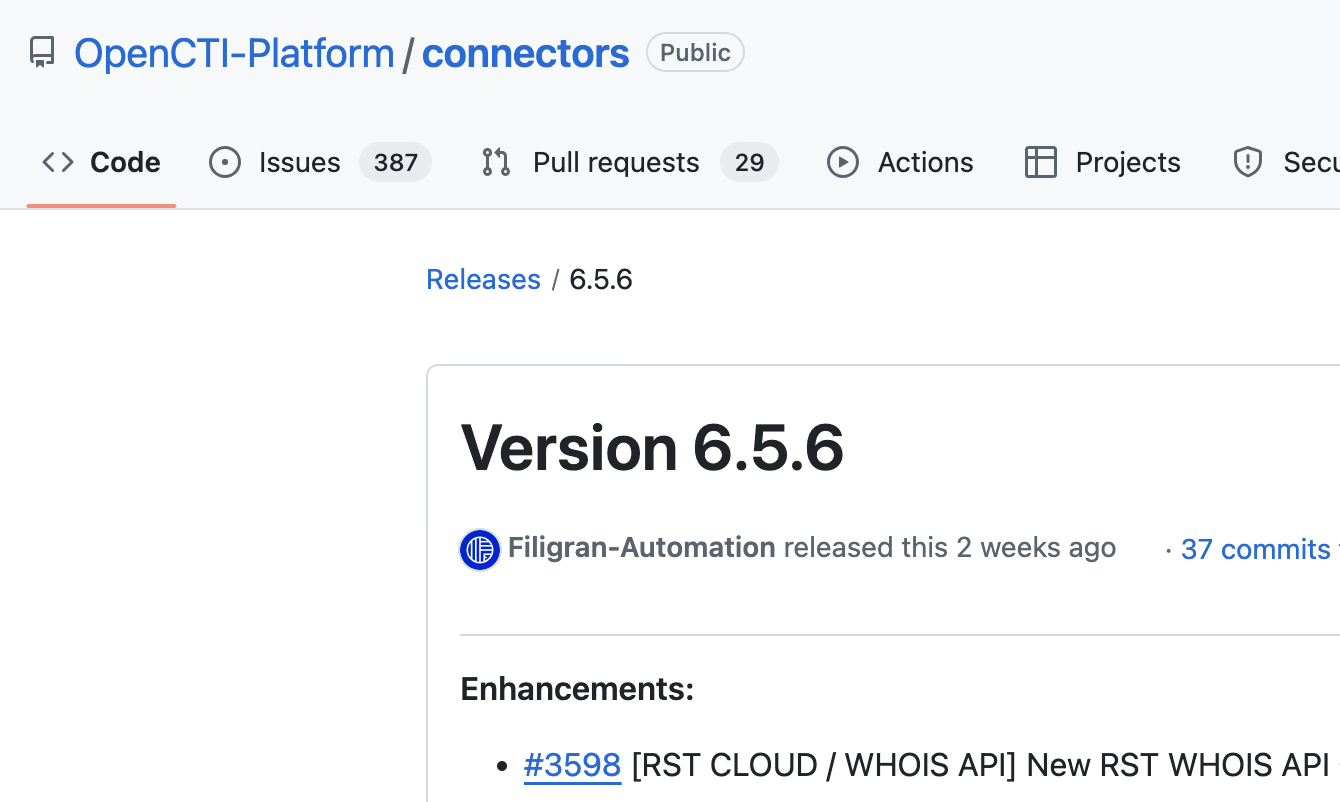The height and width of the screenshot is (802, 1340).
Task: Open the connectors repository link
Action: (x=525, y=52)
